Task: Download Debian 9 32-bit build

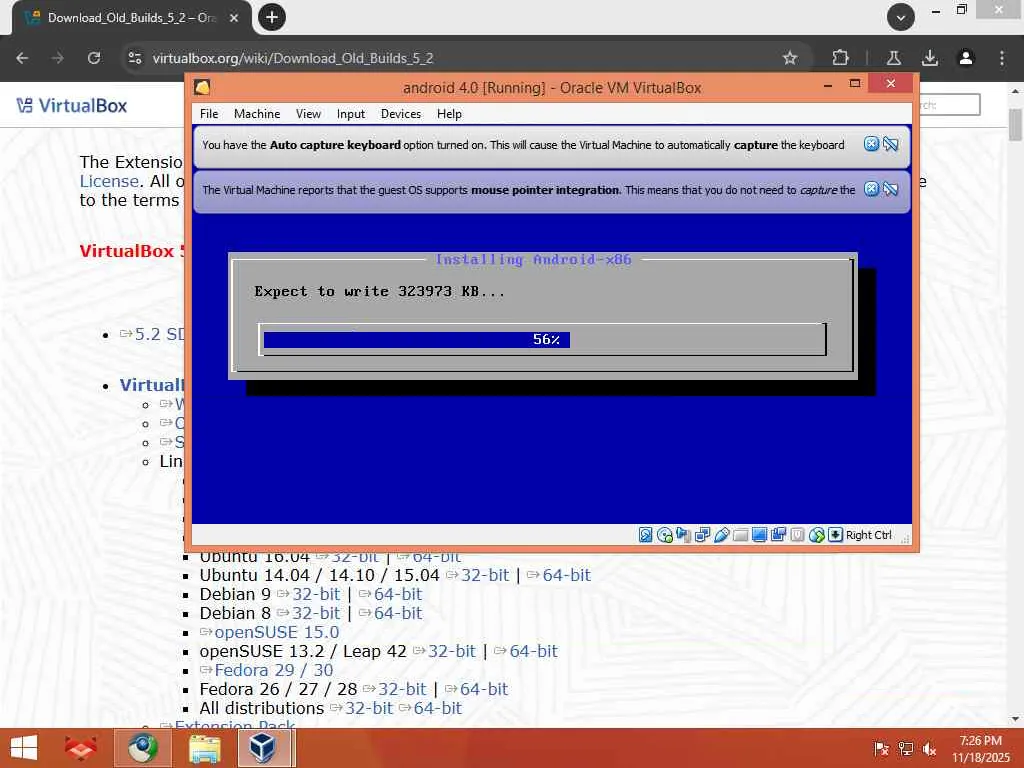Action: pos(316,594)
